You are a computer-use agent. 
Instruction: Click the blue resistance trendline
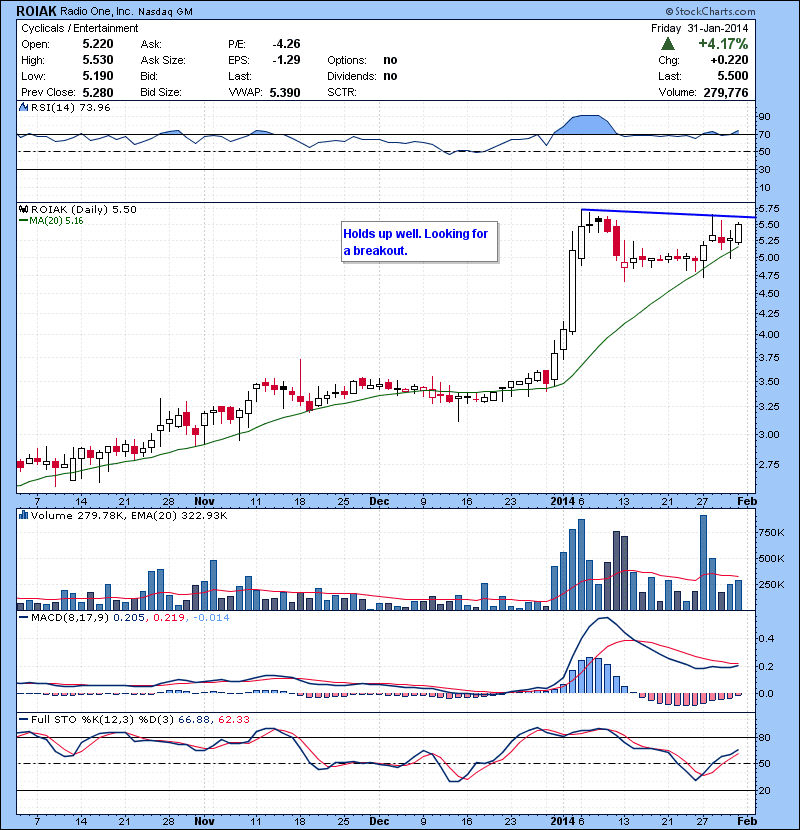pos(668,213)
